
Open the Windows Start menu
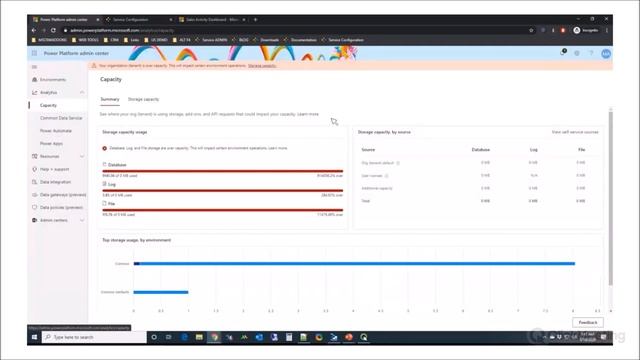pos(35,337)
